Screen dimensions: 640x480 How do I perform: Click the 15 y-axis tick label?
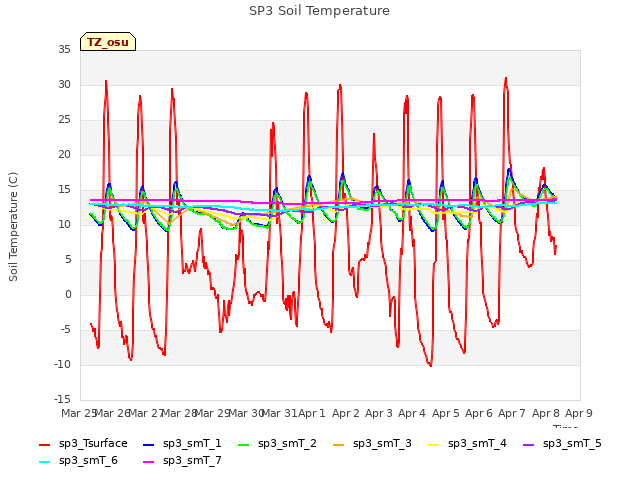[x=64, y=189]
